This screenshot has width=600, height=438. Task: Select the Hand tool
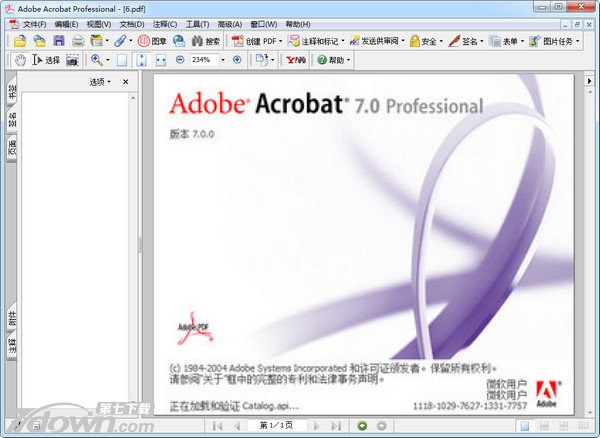21,60
